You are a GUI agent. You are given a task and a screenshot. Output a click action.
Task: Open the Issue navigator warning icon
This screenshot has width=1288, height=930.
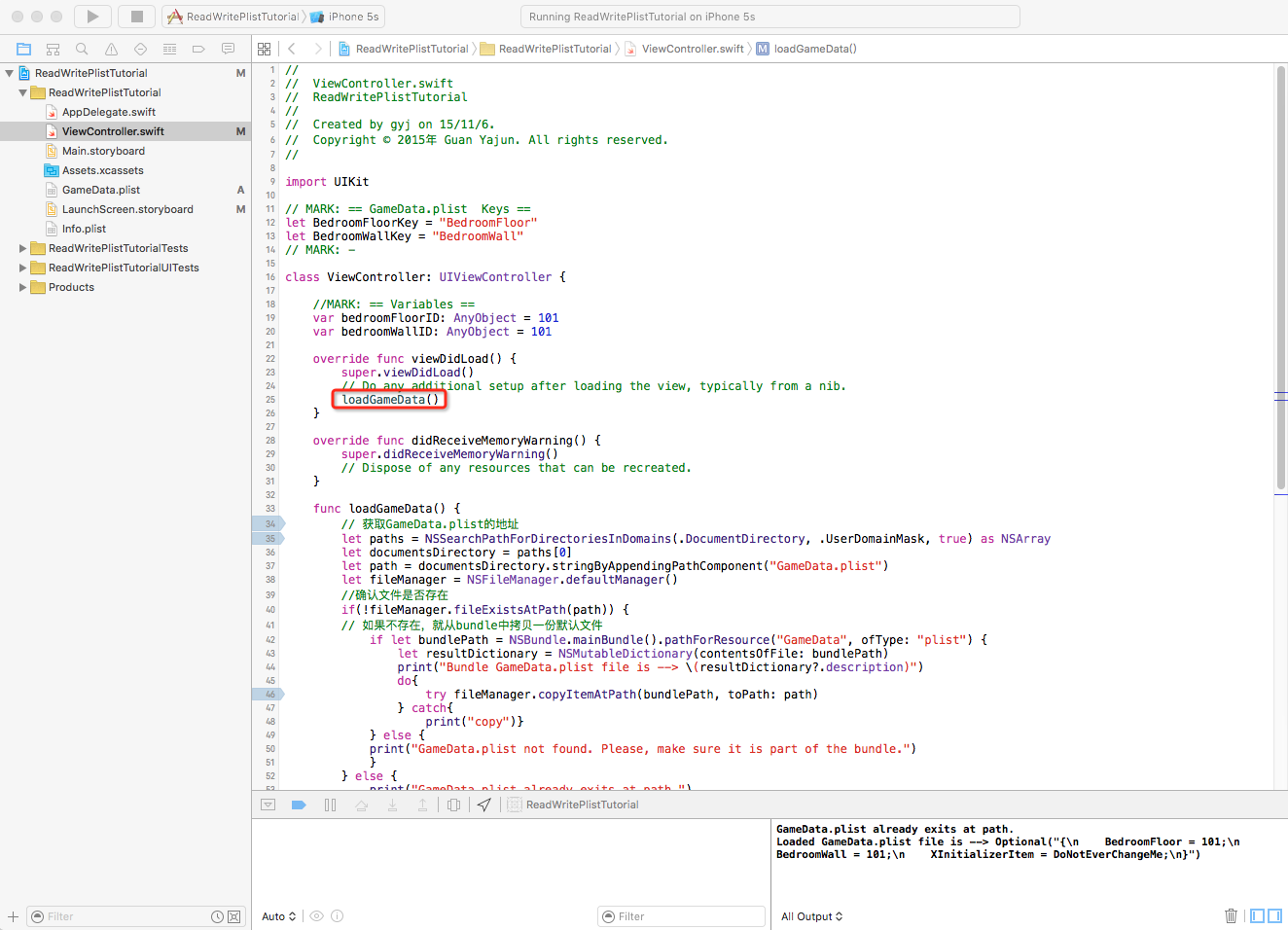pyautogui.click(x=111, y=49)
